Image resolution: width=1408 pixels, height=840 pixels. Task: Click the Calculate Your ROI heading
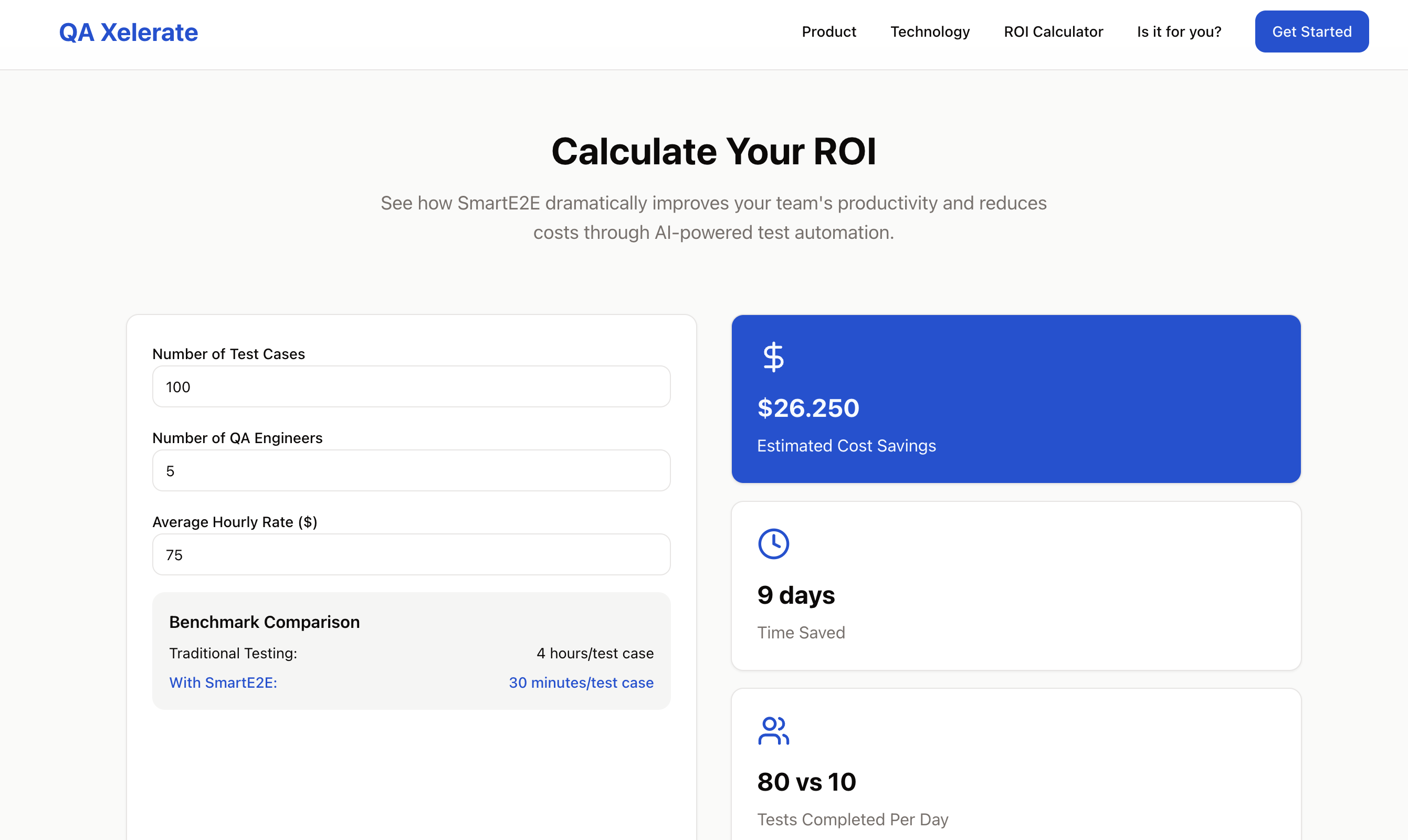coord(713,152)
